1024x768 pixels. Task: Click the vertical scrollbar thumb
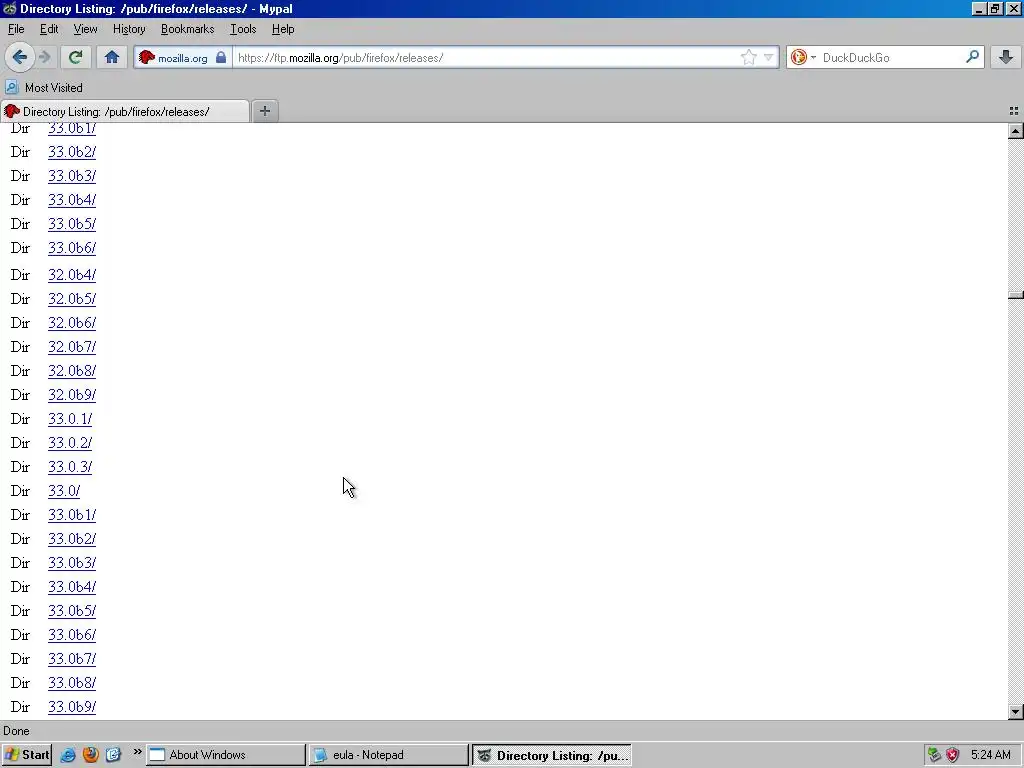[1016, 295]
